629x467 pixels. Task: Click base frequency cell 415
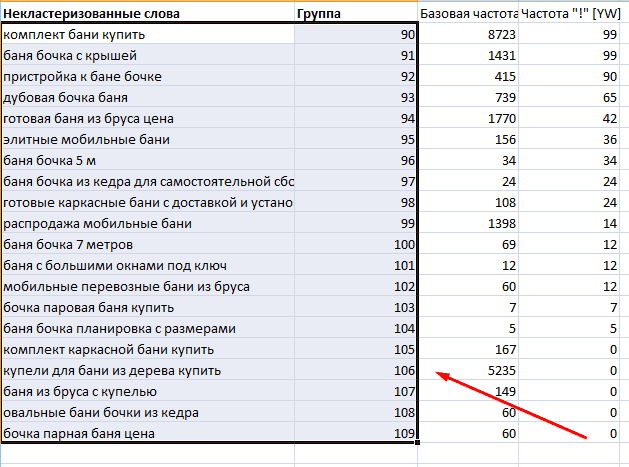(x=468, y=76)
